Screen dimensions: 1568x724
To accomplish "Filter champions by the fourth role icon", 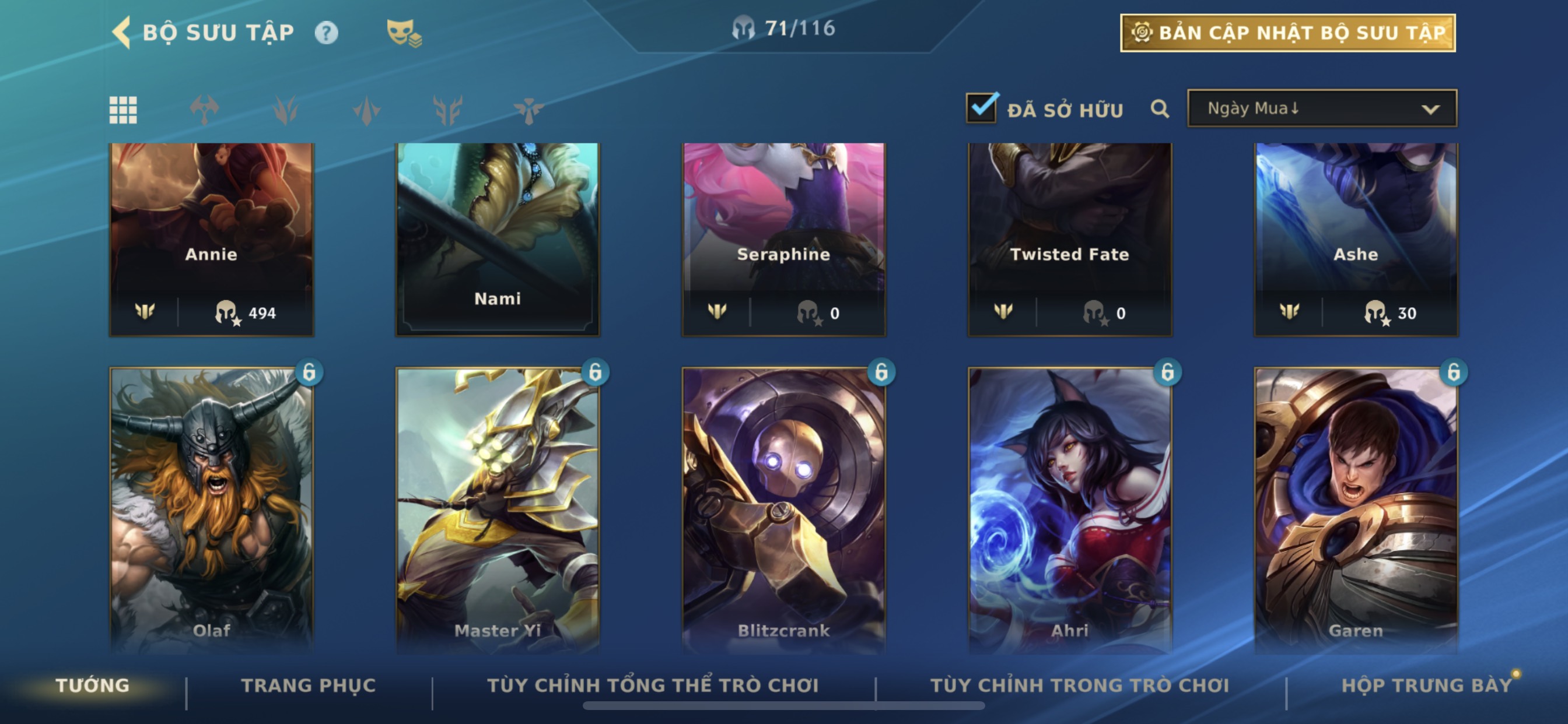I will tap(447, 110).
